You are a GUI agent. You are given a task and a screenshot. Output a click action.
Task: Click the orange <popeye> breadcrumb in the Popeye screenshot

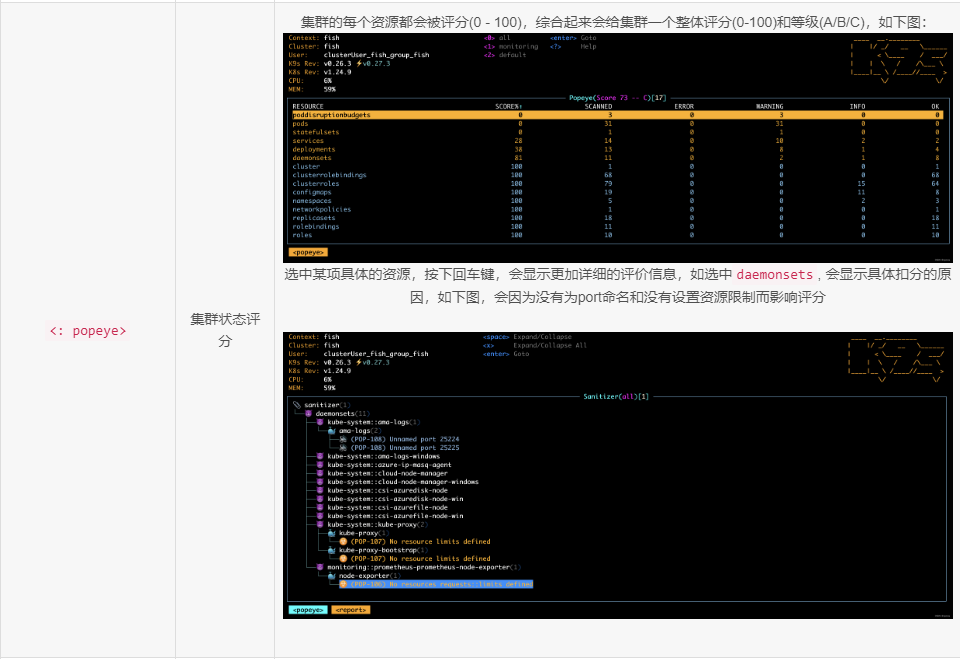[x=308, y=252]
